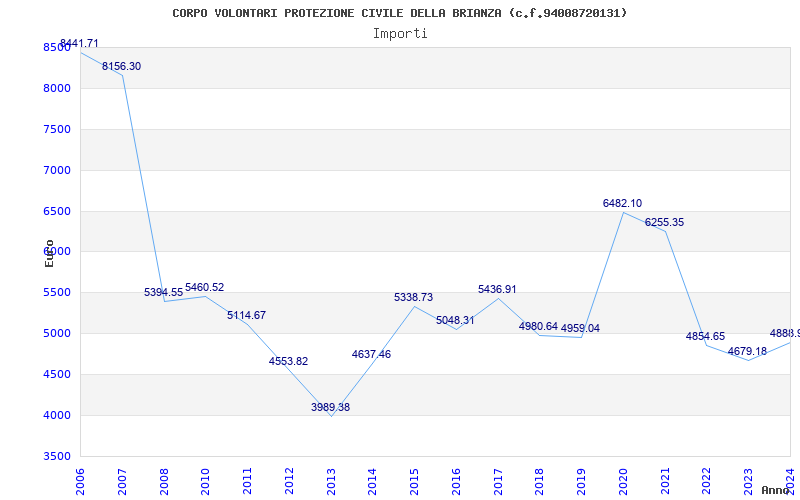Click the 2019 x-axis year label
Image resolution: width=800 pixels, height=500 pixels.
581,482
